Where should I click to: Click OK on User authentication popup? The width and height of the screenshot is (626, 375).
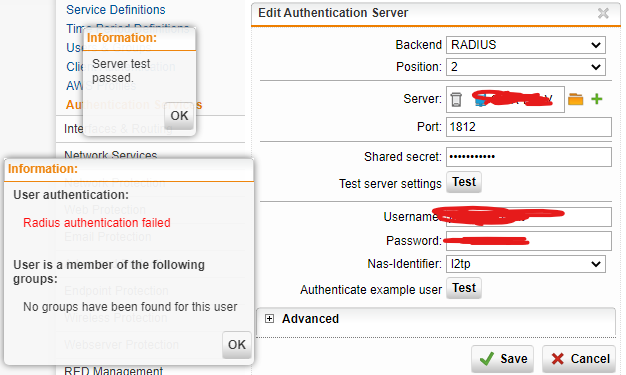coord(237,345)
